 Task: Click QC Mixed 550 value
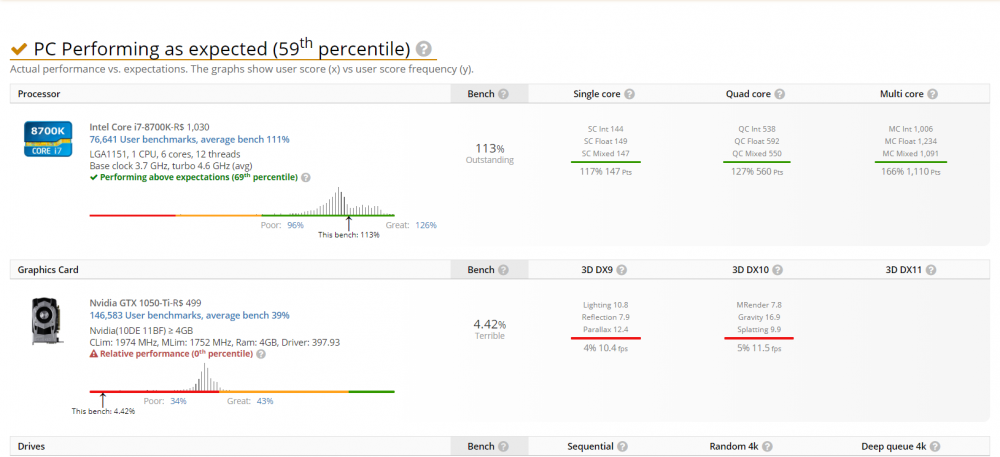(x=756, y=154)
